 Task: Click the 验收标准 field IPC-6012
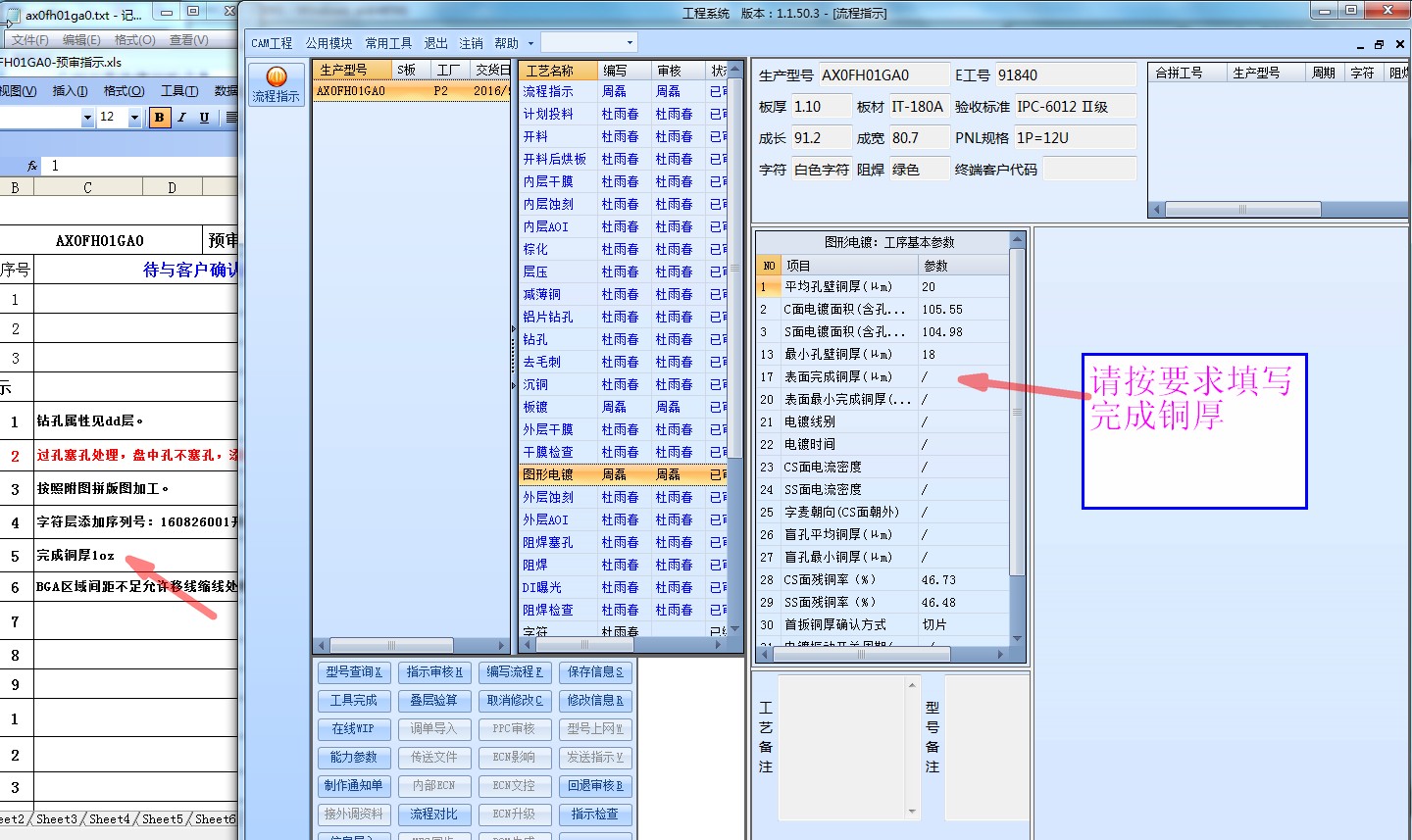[x=1075, y=107]
